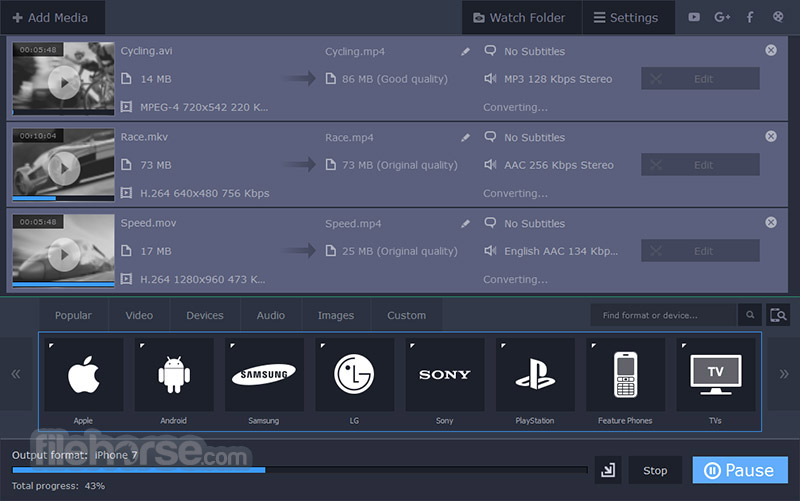
Task: Click the detect device icon
Action: point(778,315)
